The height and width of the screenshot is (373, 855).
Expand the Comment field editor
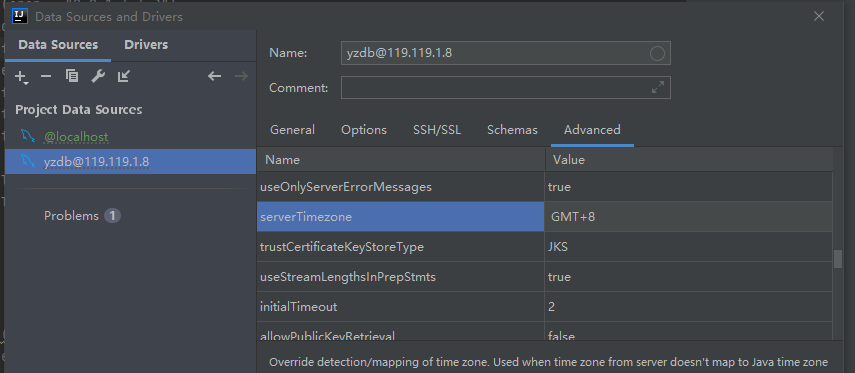[658, 87]
